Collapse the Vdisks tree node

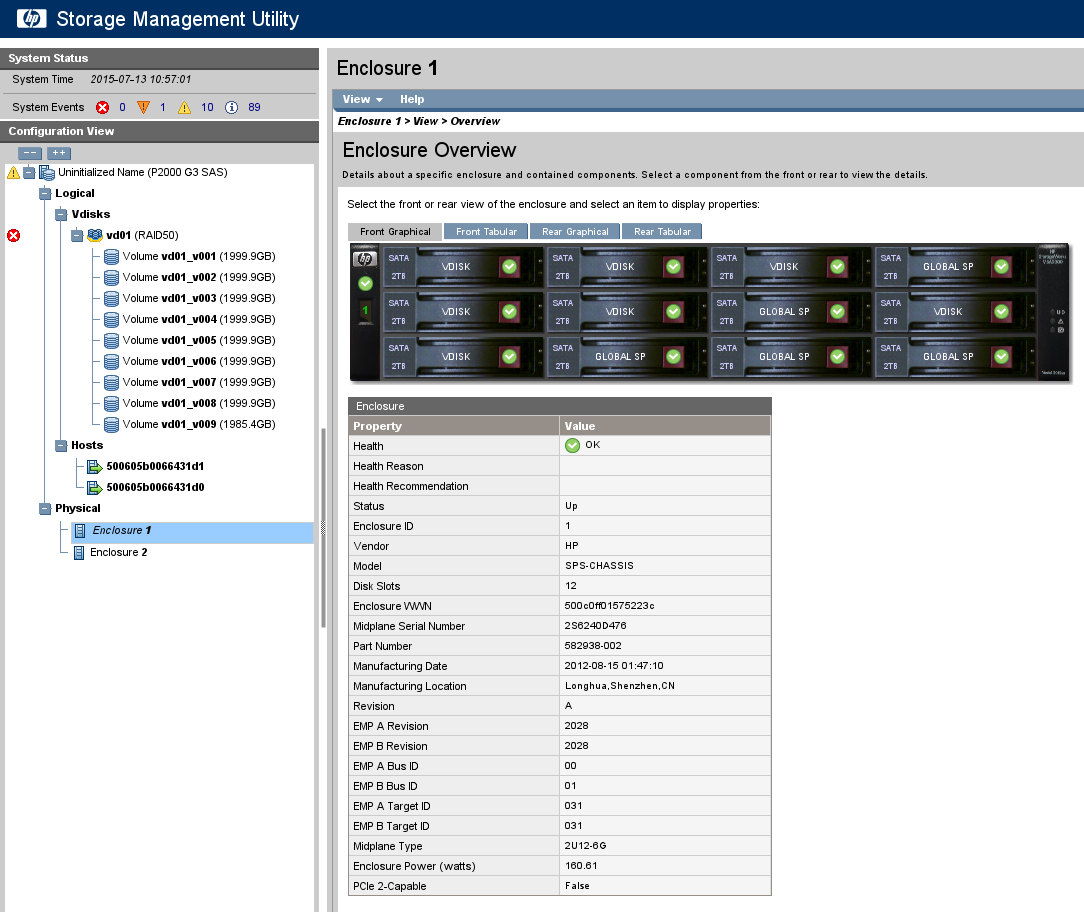tap(61, 214)
